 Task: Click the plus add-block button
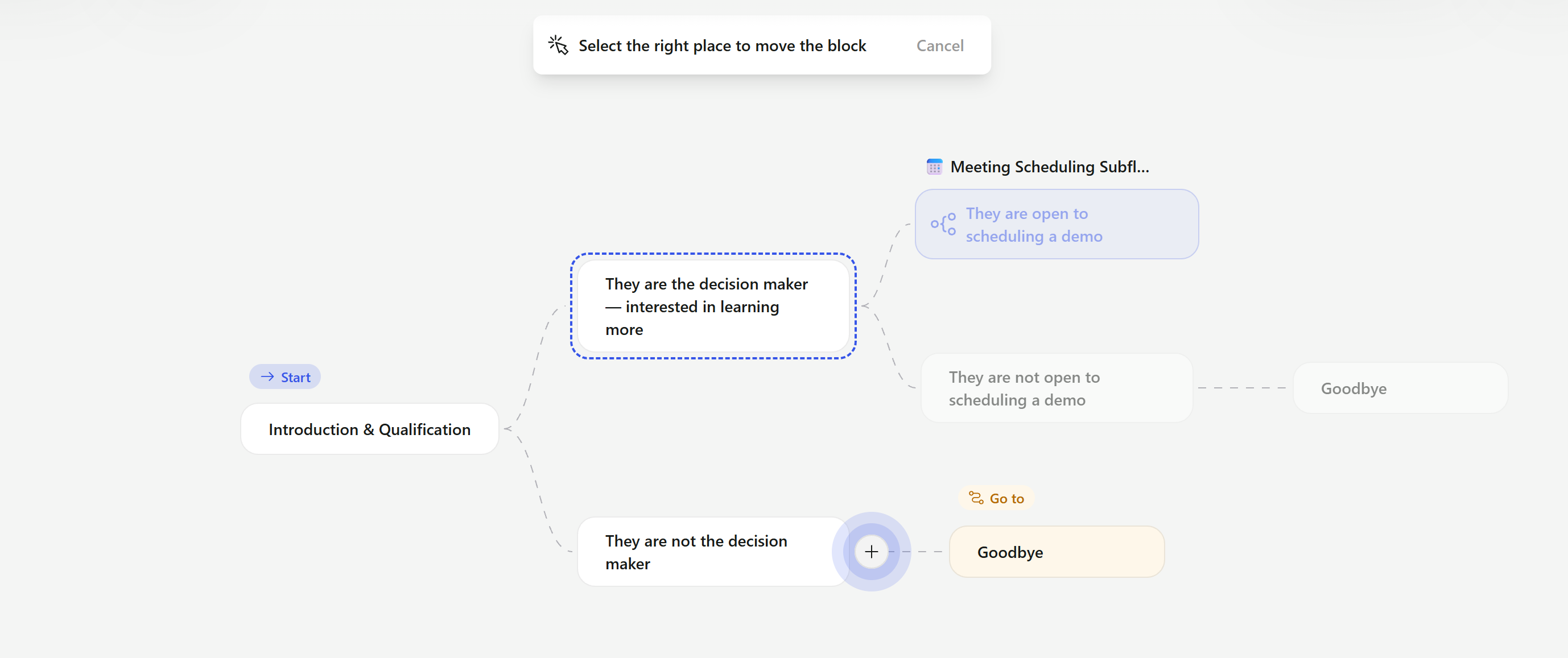871,552
